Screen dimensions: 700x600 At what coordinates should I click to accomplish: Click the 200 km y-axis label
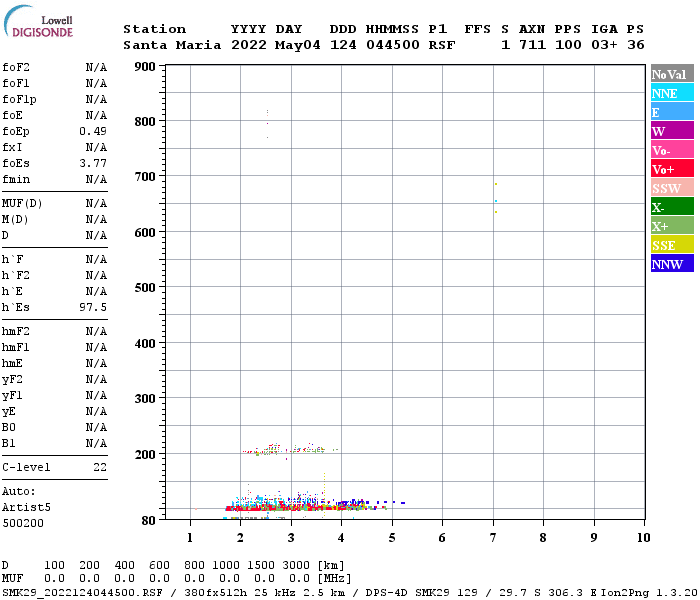[x=145, y=454]
